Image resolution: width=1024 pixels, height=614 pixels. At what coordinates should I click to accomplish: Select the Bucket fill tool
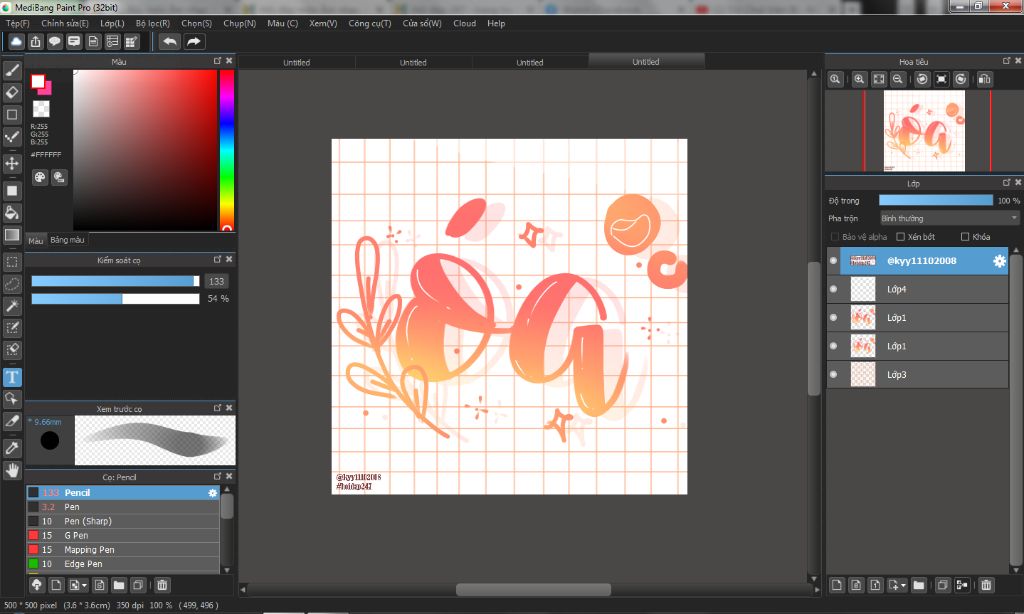(x=12, y=212)
